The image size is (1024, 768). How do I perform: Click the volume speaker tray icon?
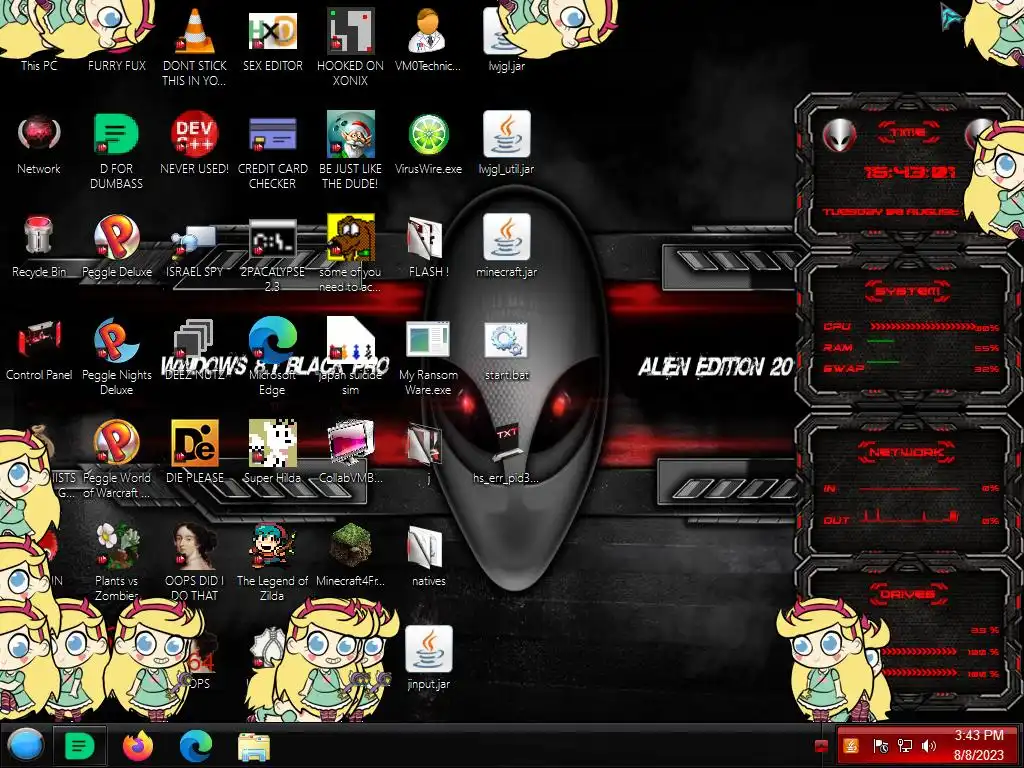(929, 746)
